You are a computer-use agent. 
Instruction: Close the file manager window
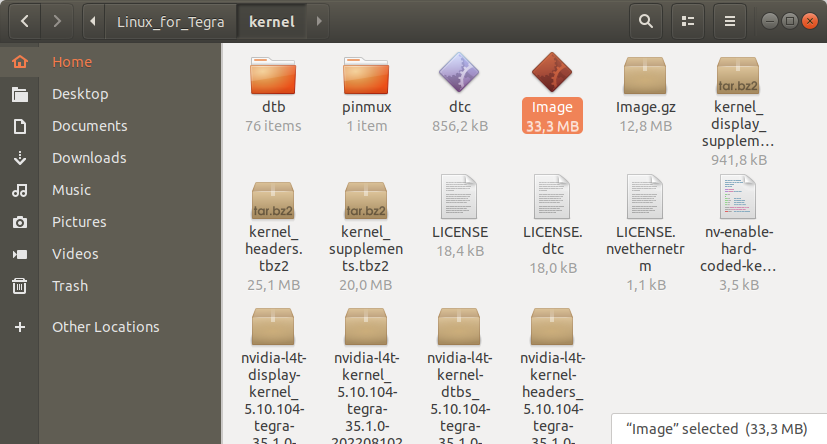click(810, 21)
